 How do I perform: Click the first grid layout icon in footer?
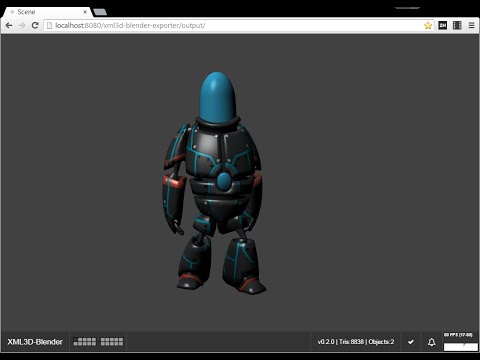[85, 342]
